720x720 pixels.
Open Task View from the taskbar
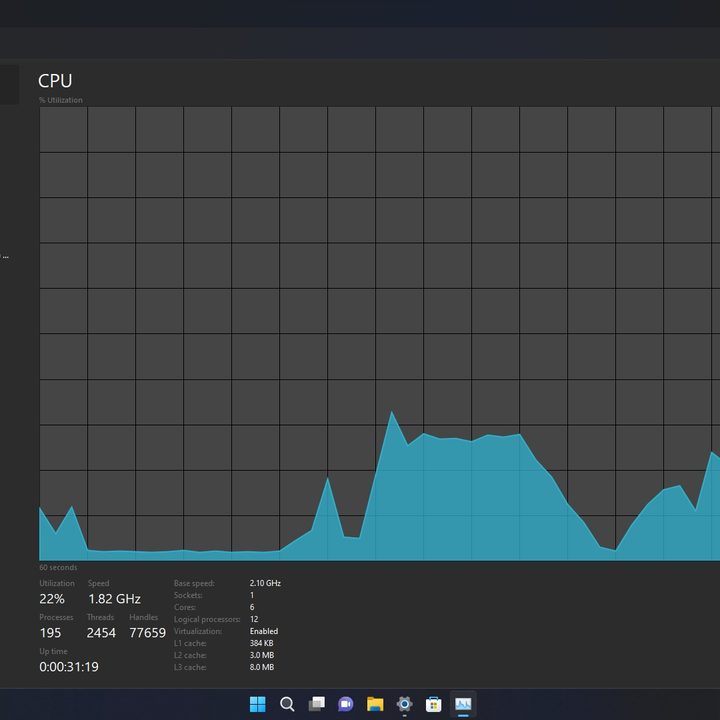coord(316,704)
